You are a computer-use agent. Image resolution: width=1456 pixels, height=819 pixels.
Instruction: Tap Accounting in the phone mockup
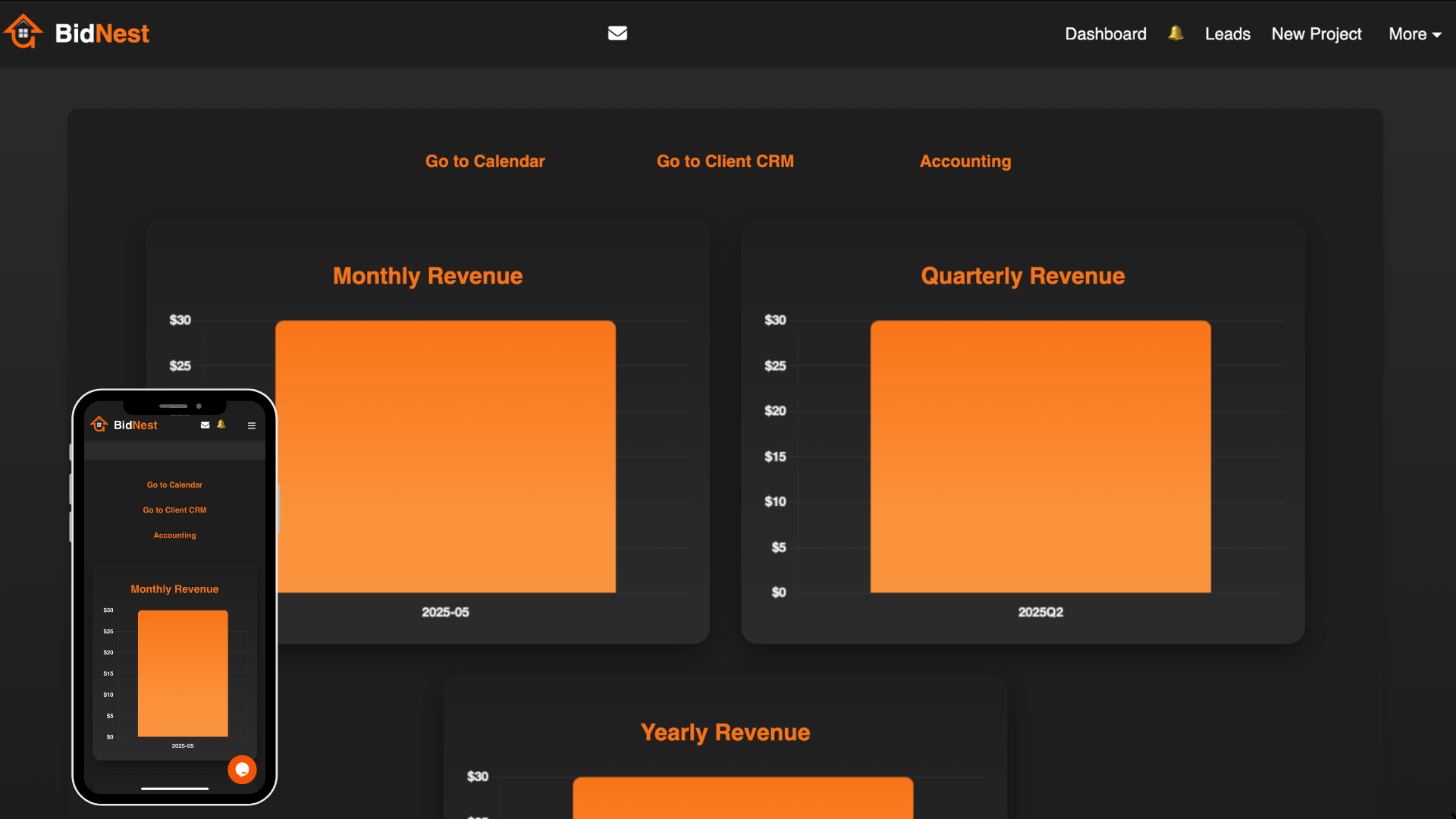174,535
